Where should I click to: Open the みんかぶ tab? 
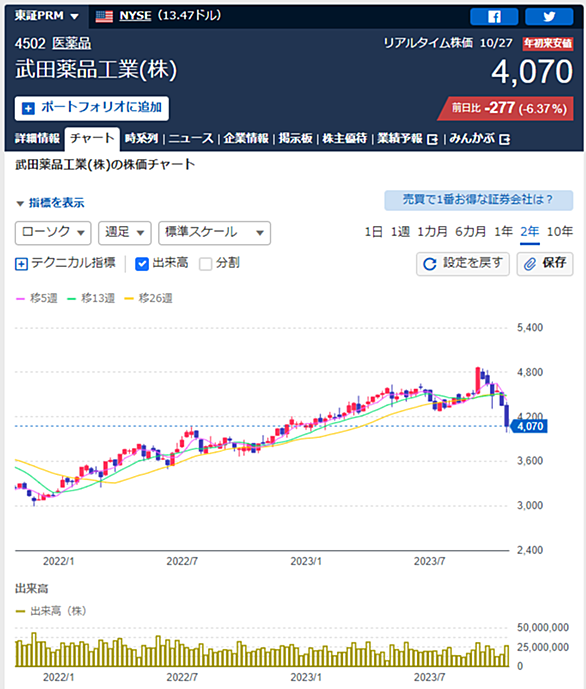472,138
